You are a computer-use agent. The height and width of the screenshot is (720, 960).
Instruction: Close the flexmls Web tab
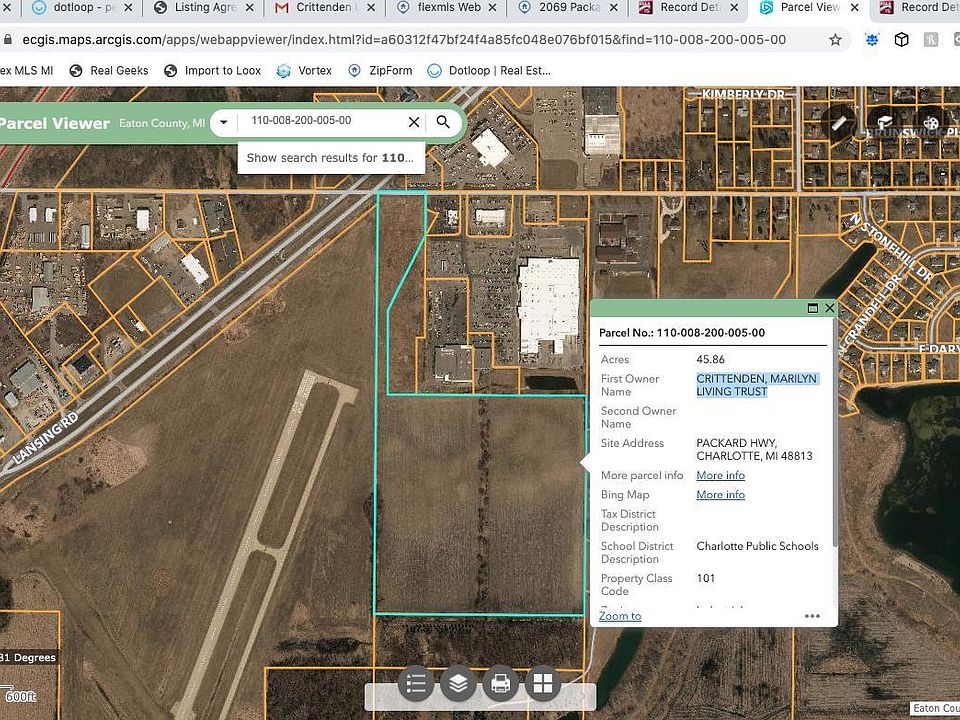[493, 8]
